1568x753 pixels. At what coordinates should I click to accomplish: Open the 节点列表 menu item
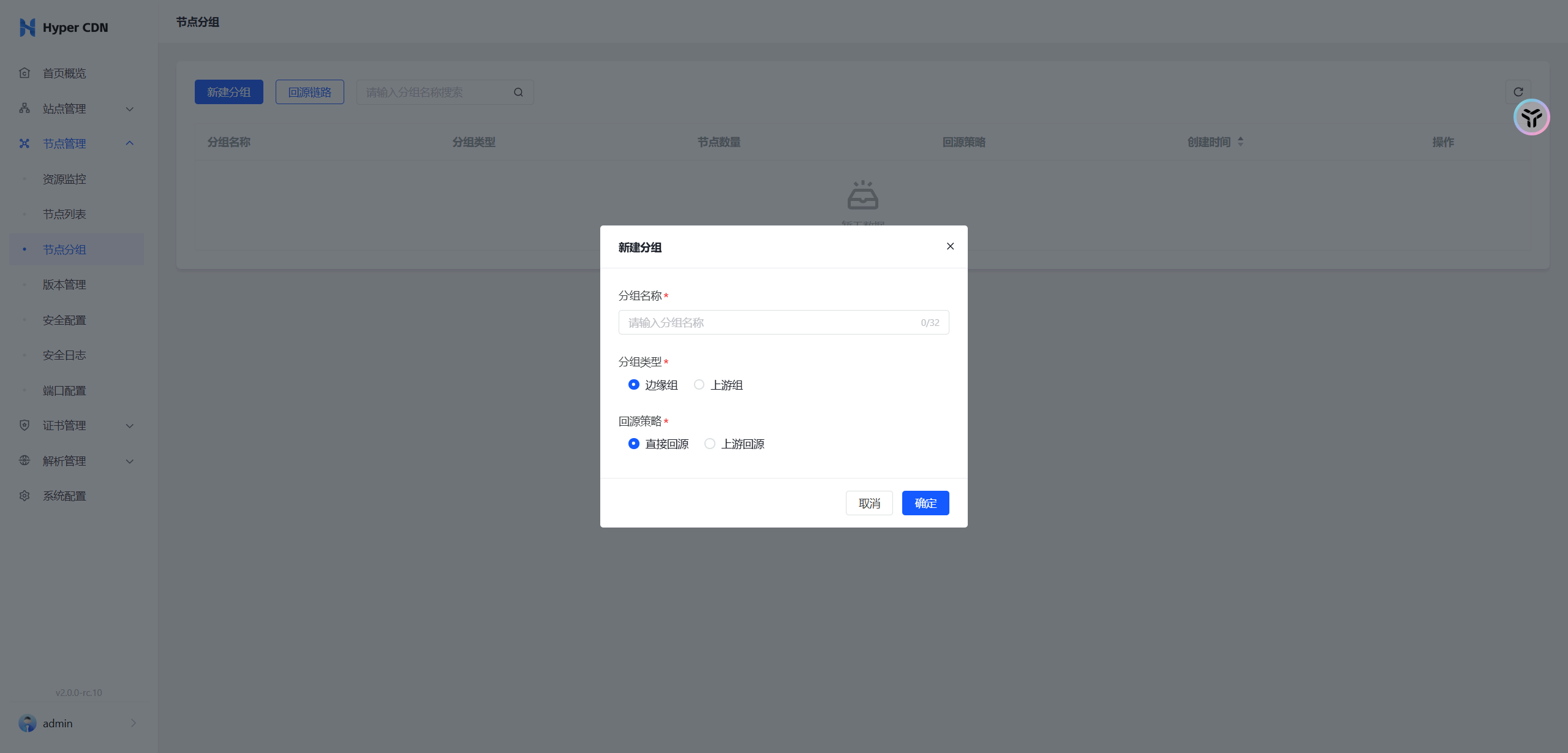point(64,214)
